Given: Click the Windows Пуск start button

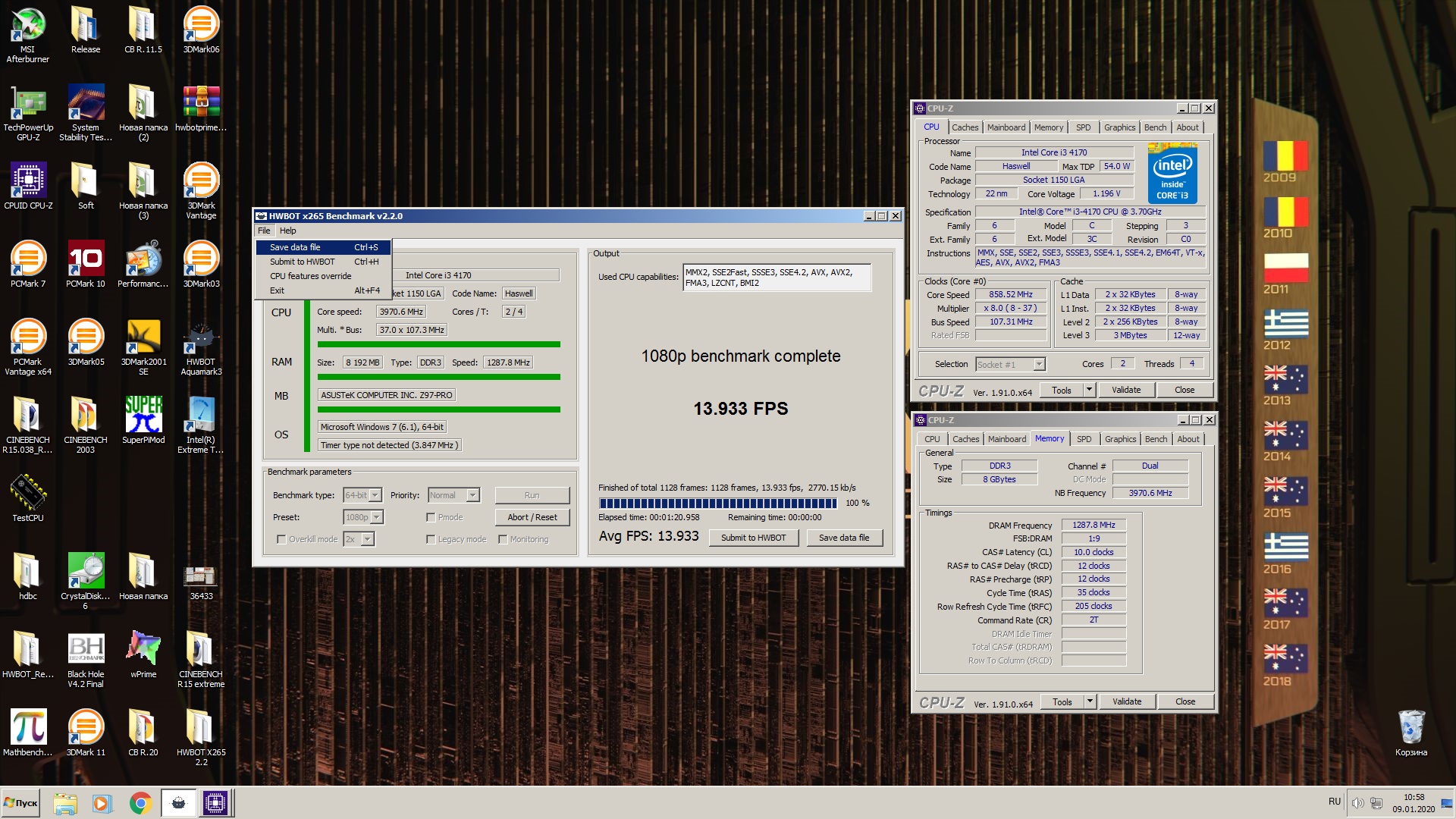Looking at the screenshot, I should point(21,803).
